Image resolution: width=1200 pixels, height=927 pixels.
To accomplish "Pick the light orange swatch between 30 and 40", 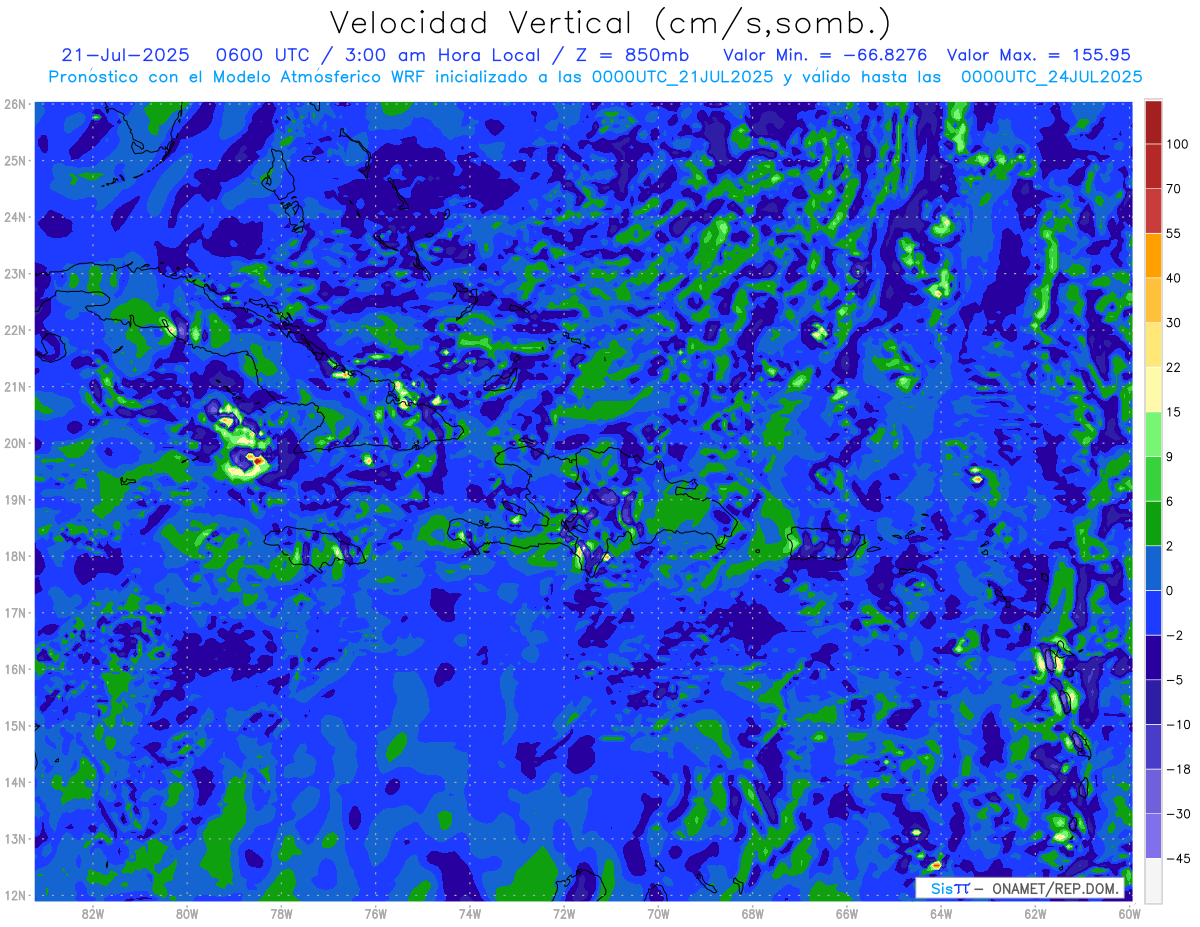I will 1153,300.
